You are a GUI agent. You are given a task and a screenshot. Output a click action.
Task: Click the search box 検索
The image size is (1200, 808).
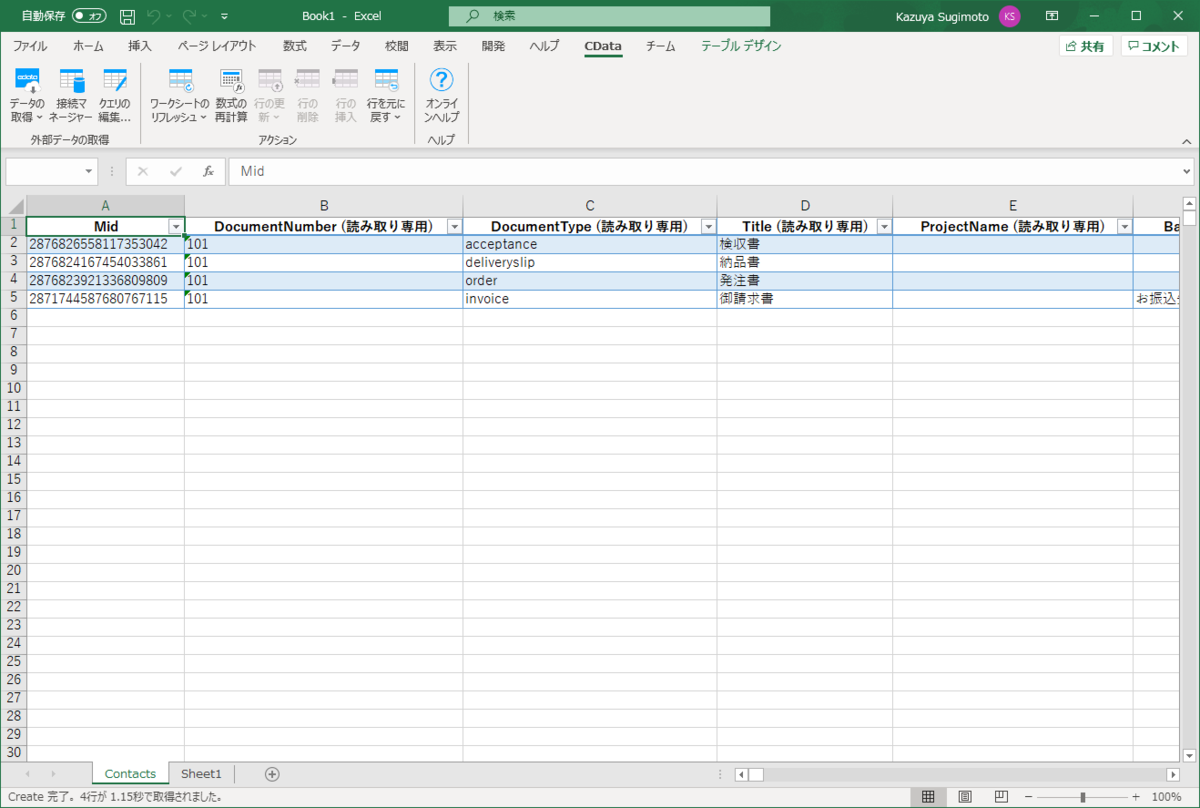click(x=610, y=16)
